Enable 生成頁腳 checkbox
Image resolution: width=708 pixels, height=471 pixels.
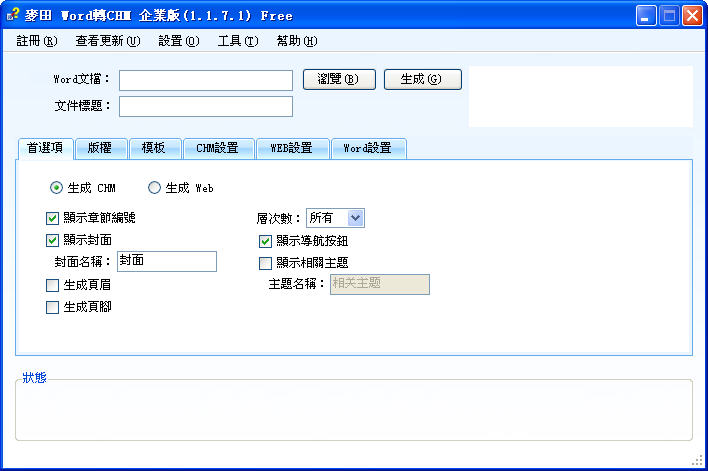pos(52,308)
